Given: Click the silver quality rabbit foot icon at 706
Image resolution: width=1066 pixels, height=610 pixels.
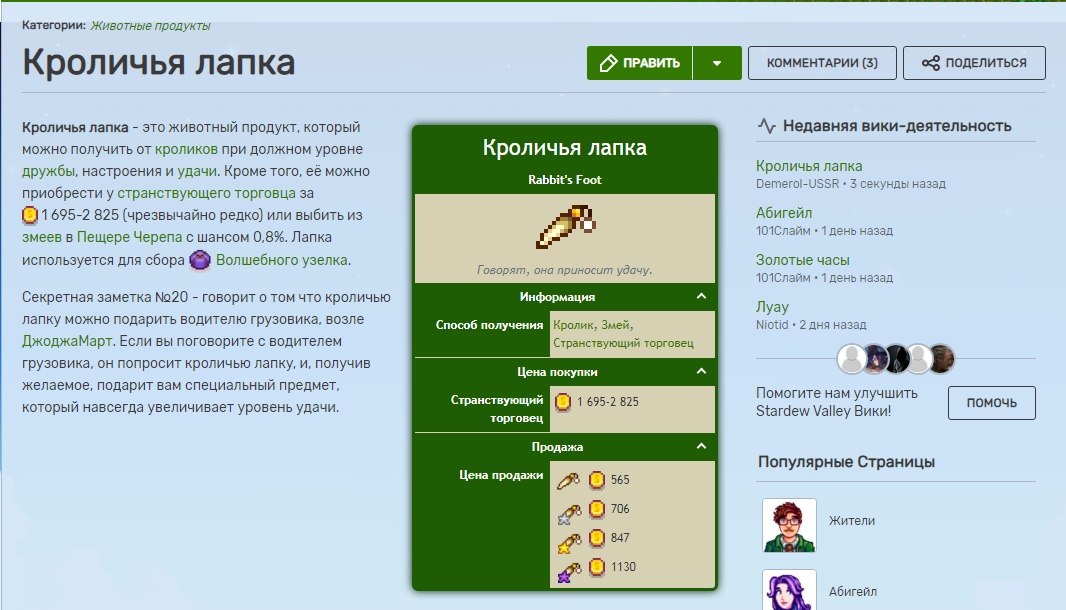Looking at the screenshot, I should click(x=568, y=513).
